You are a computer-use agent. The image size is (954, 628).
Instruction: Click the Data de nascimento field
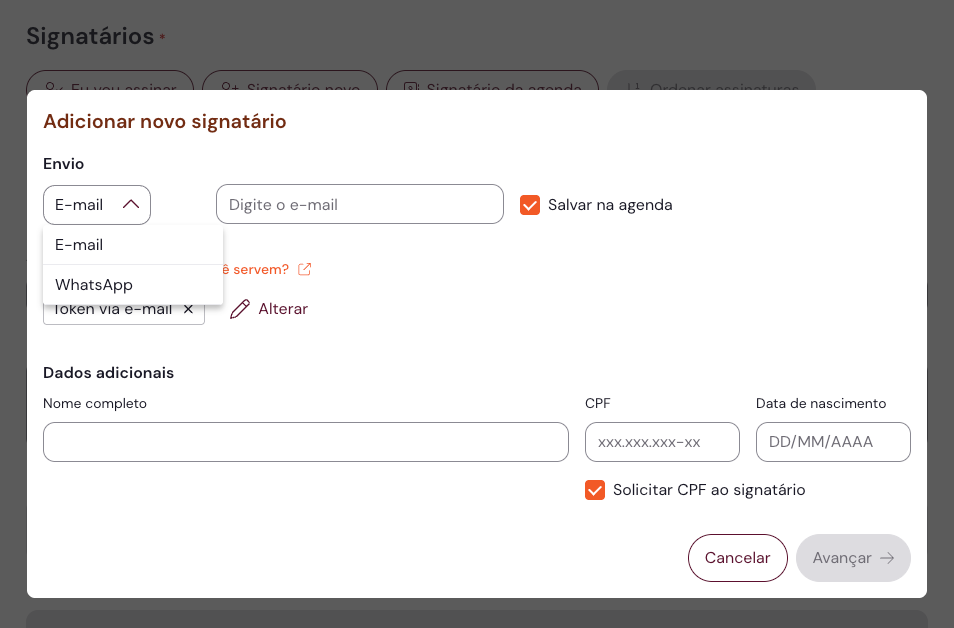[833, 442]
